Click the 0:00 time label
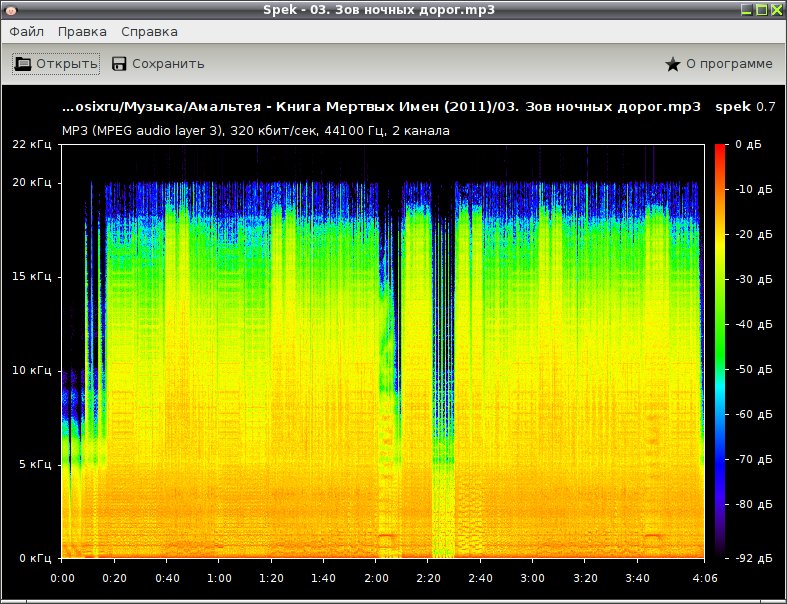Image resolution: width=787 pixels, height=604 pixels. pyautogui.click(x=62, y=578)
